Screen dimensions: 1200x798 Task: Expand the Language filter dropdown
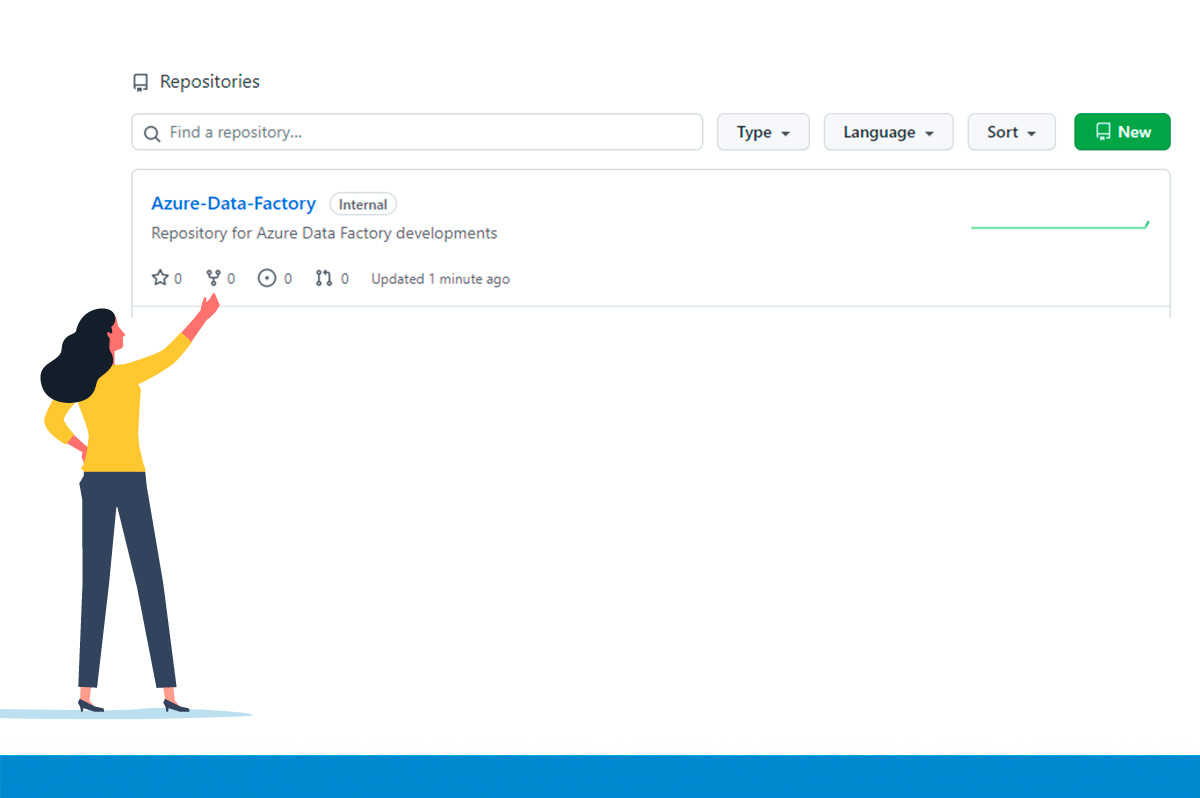(888, 131)
